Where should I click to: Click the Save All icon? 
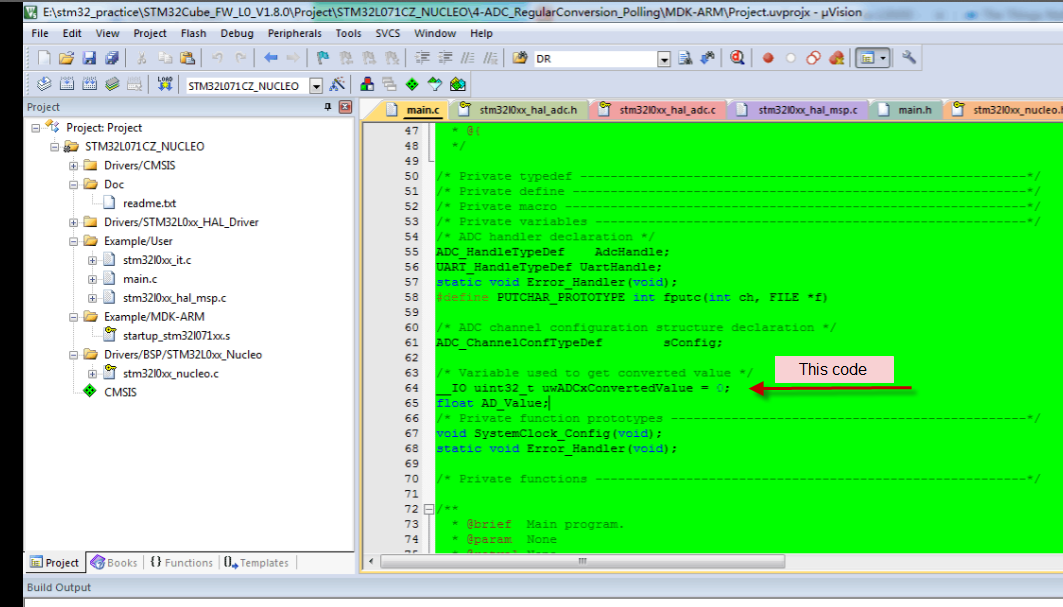click(x=112, y=58)
